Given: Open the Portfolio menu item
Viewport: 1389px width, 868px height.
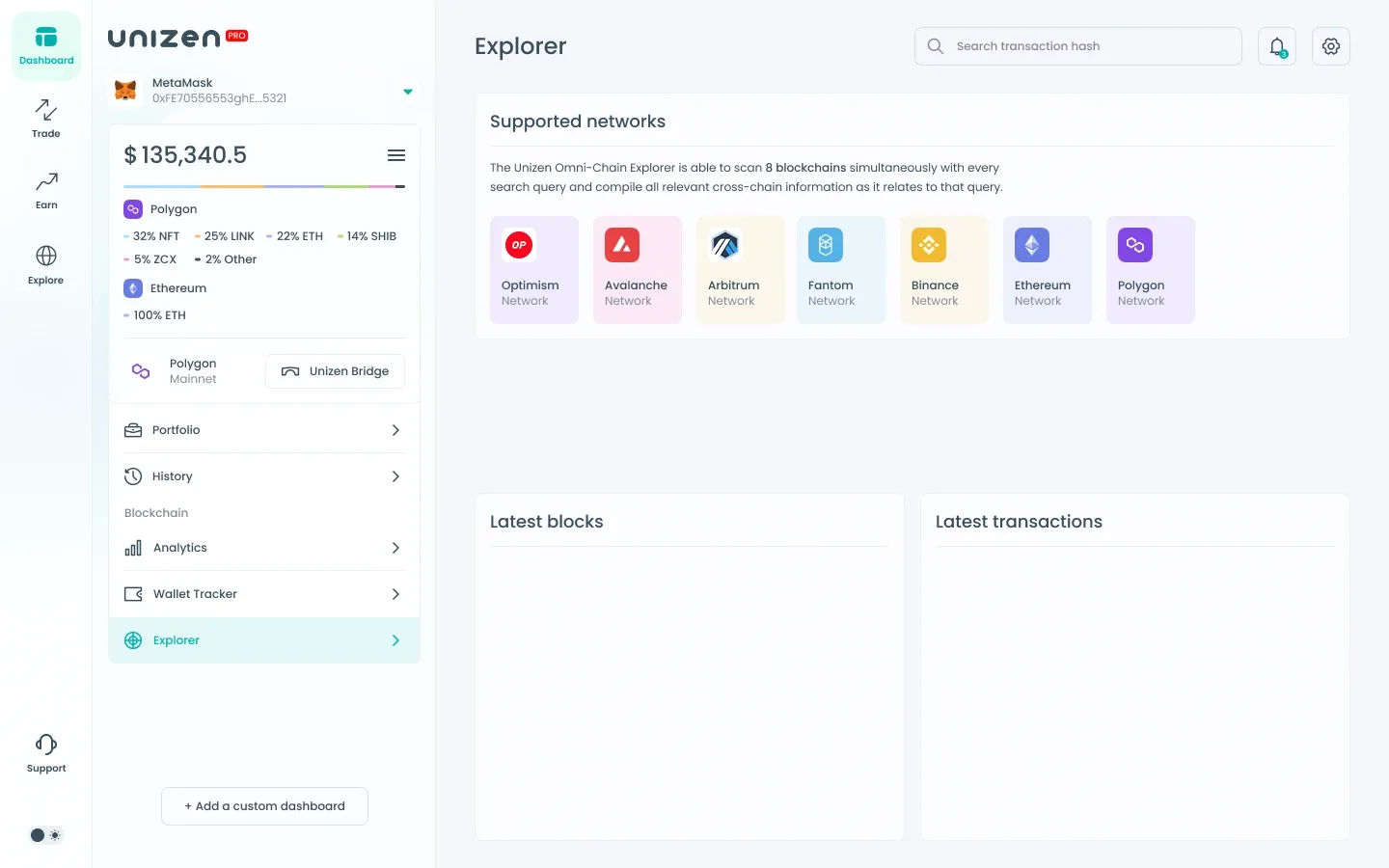Looking at the screenshot, I should click(x=264, y=430).
